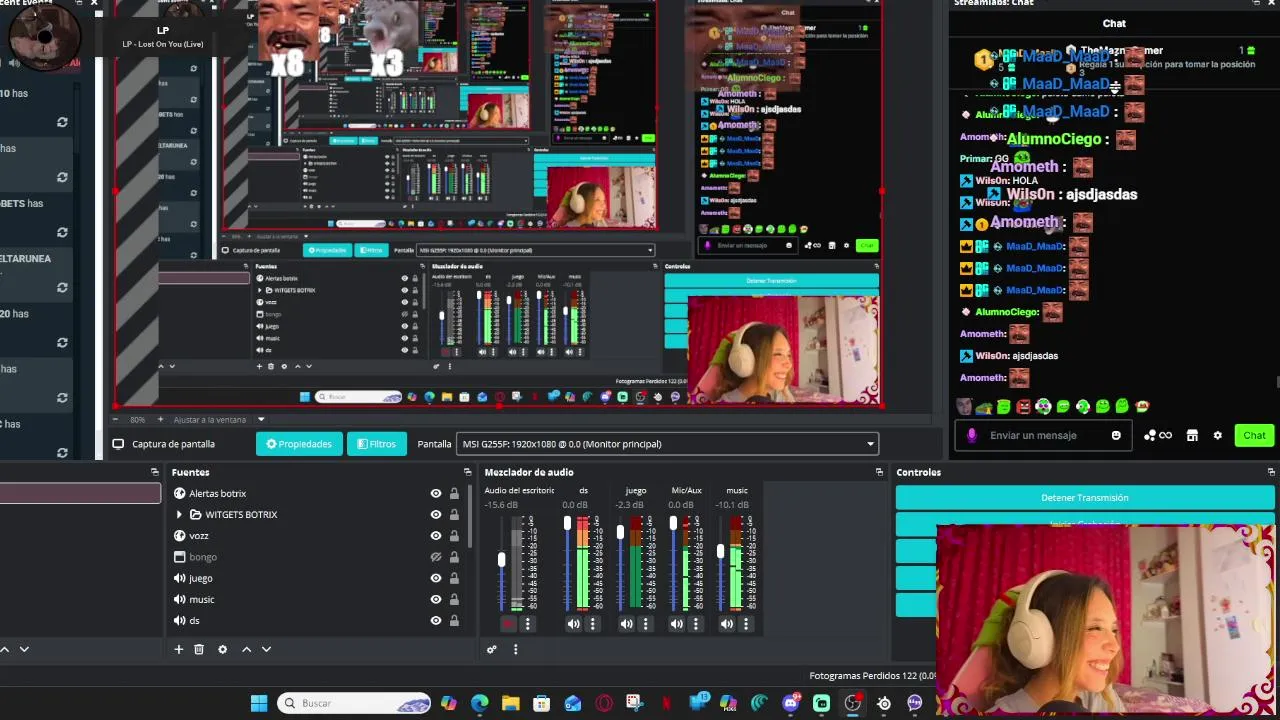Viewport: 1280px width, 720px height.
Task: Click the Enviar un mensaje field
Action: tap(1045, 435)
